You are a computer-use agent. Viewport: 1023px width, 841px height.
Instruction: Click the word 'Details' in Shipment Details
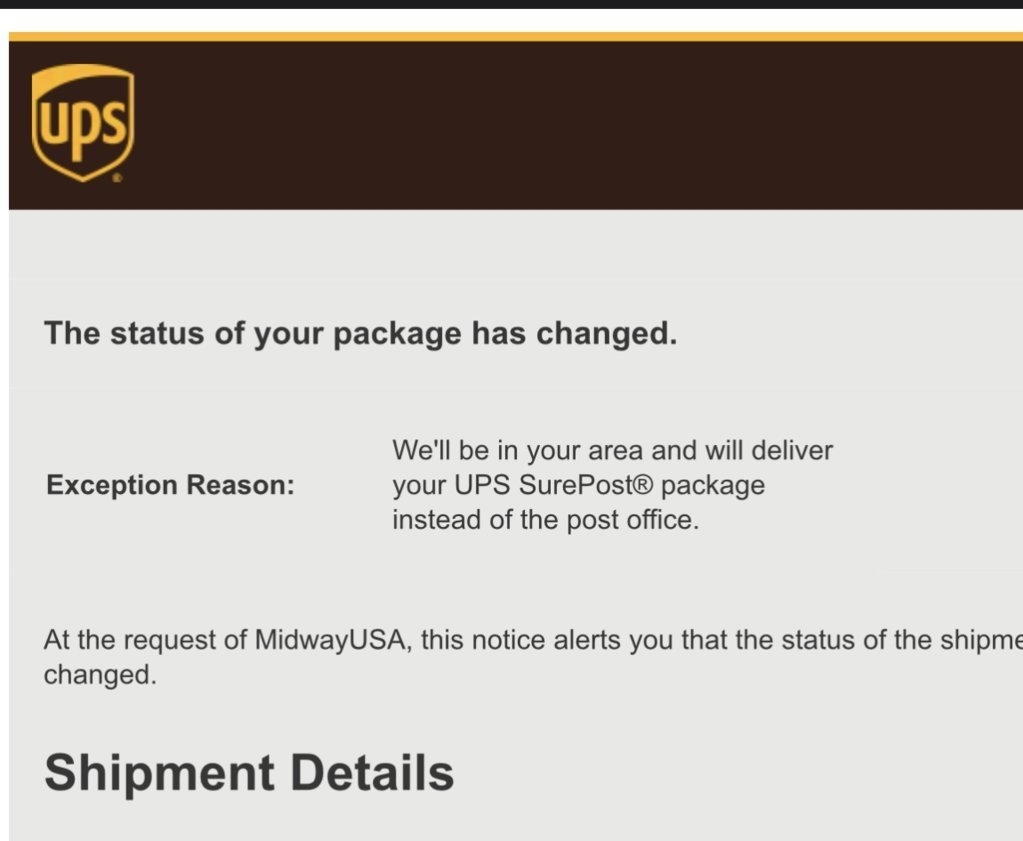tap(371, 772)
